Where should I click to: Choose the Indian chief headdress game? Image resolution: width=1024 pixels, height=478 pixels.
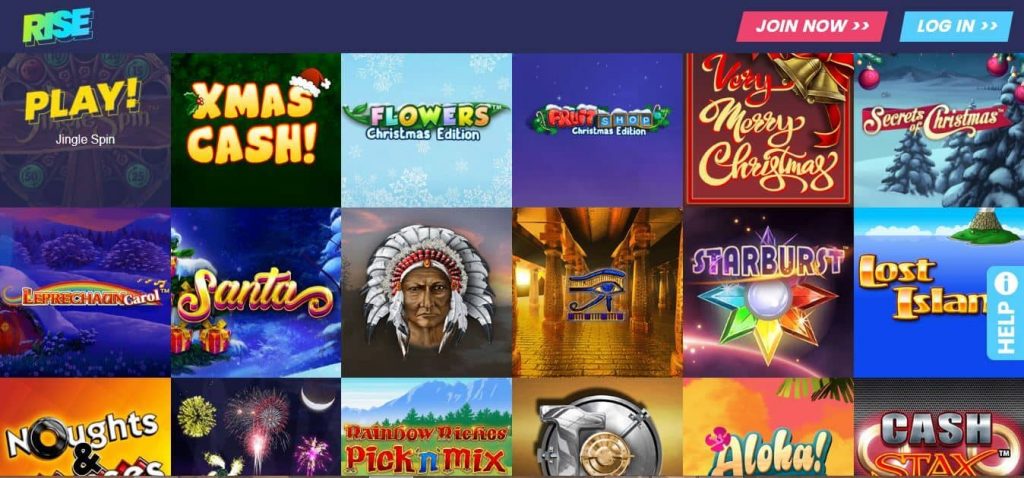(426, 293)
